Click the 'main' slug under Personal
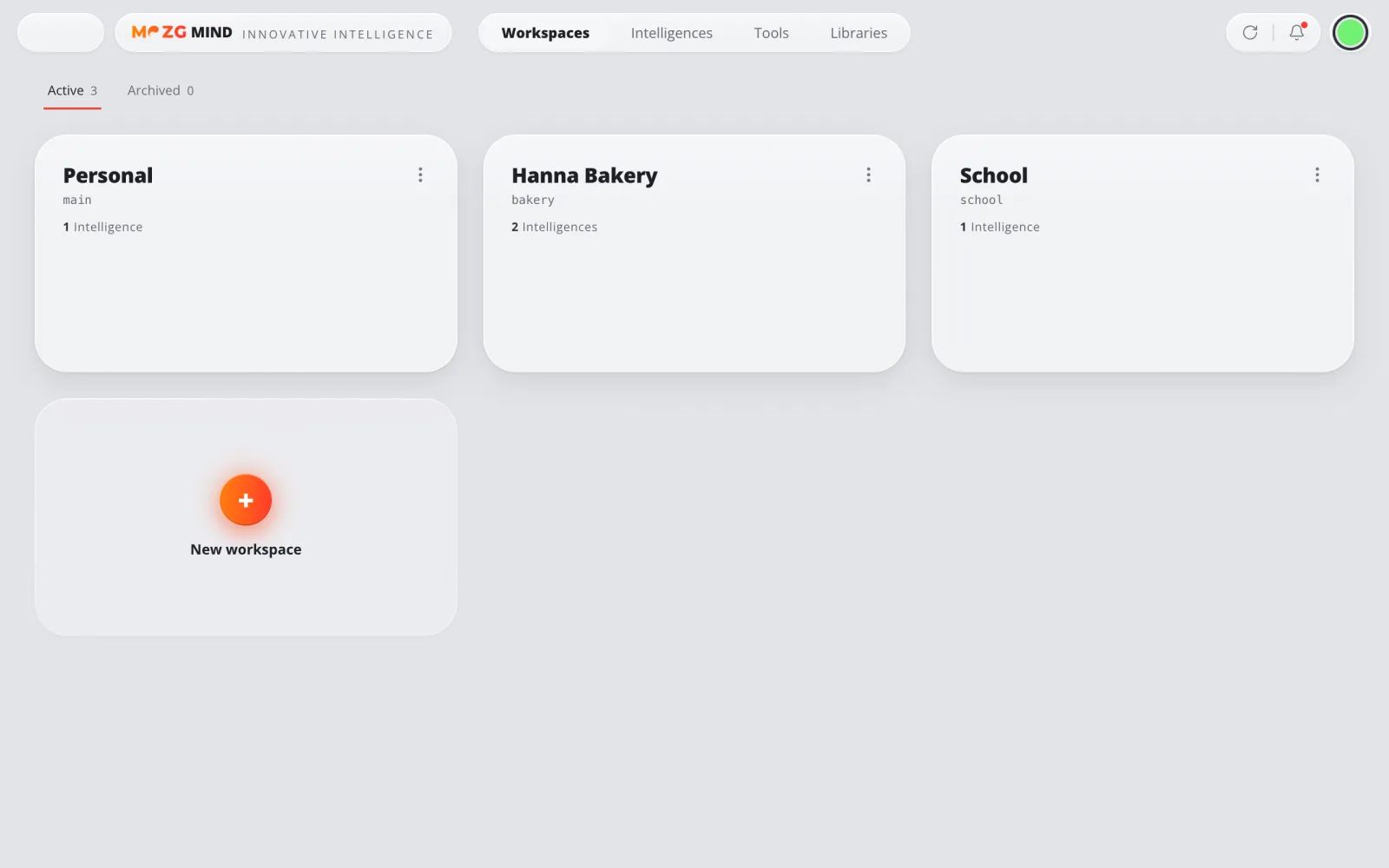The width and height of the screenshot is (1389, 868). (x=77, y=200)
